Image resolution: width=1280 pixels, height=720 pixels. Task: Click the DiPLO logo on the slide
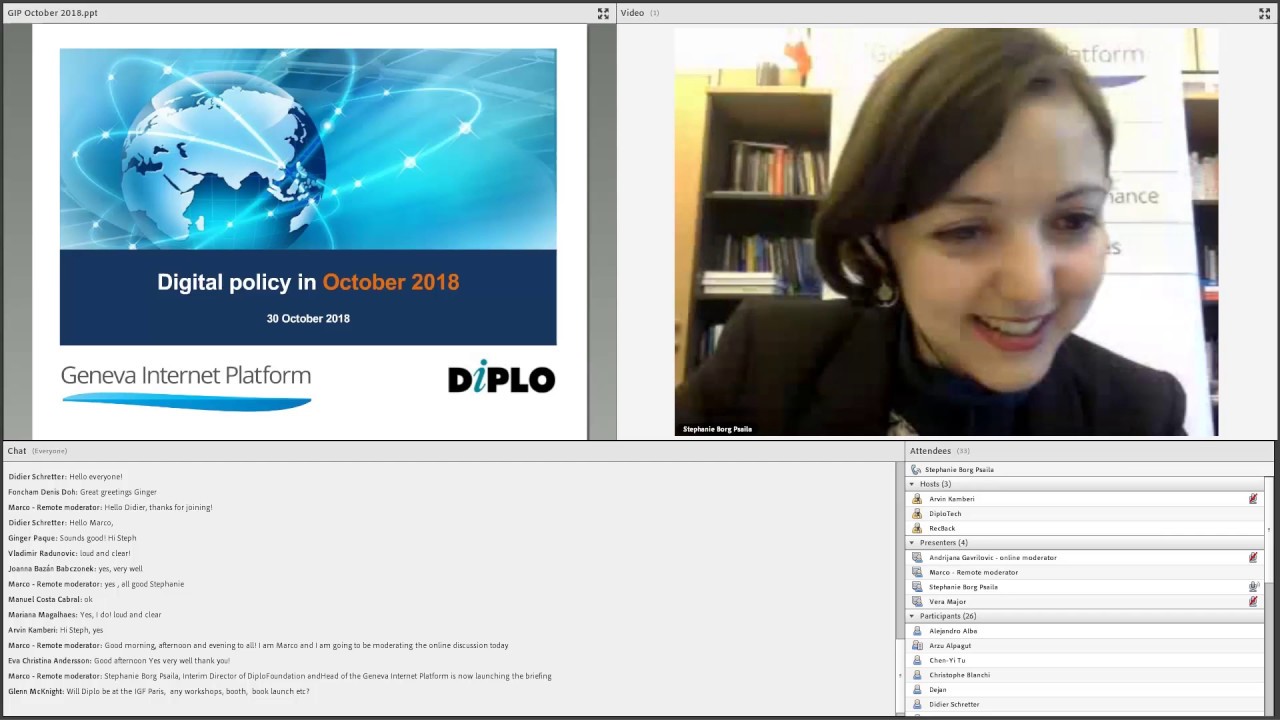[x=501, y=377]
